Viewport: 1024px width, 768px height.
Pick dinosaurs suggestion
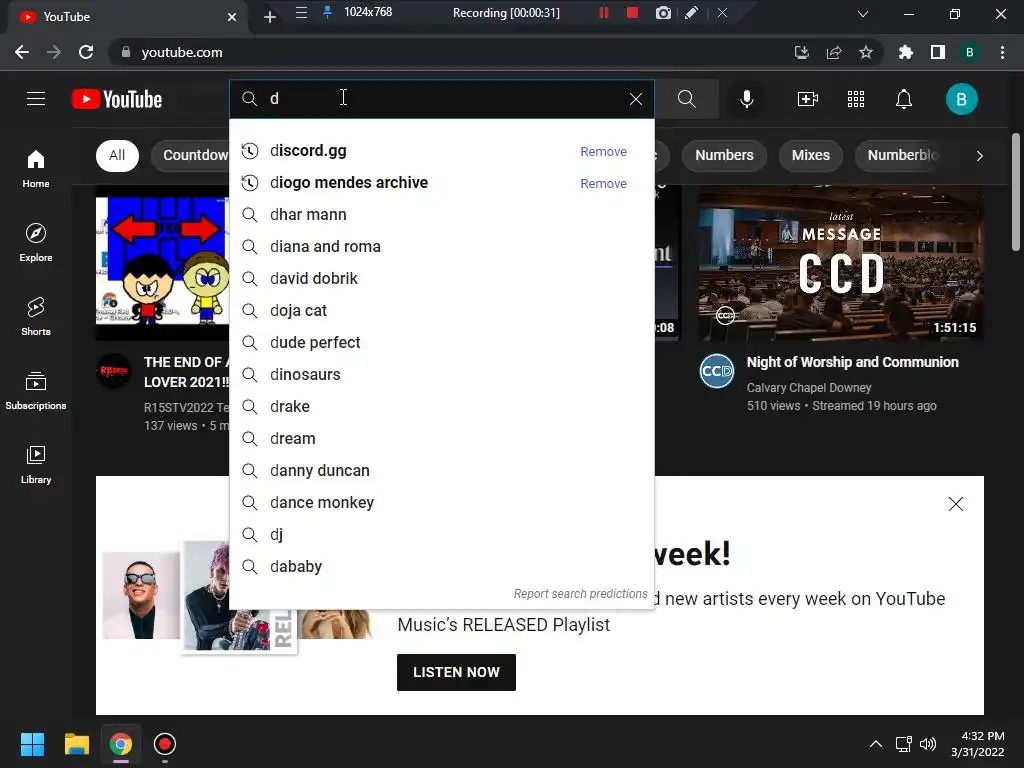441,375
